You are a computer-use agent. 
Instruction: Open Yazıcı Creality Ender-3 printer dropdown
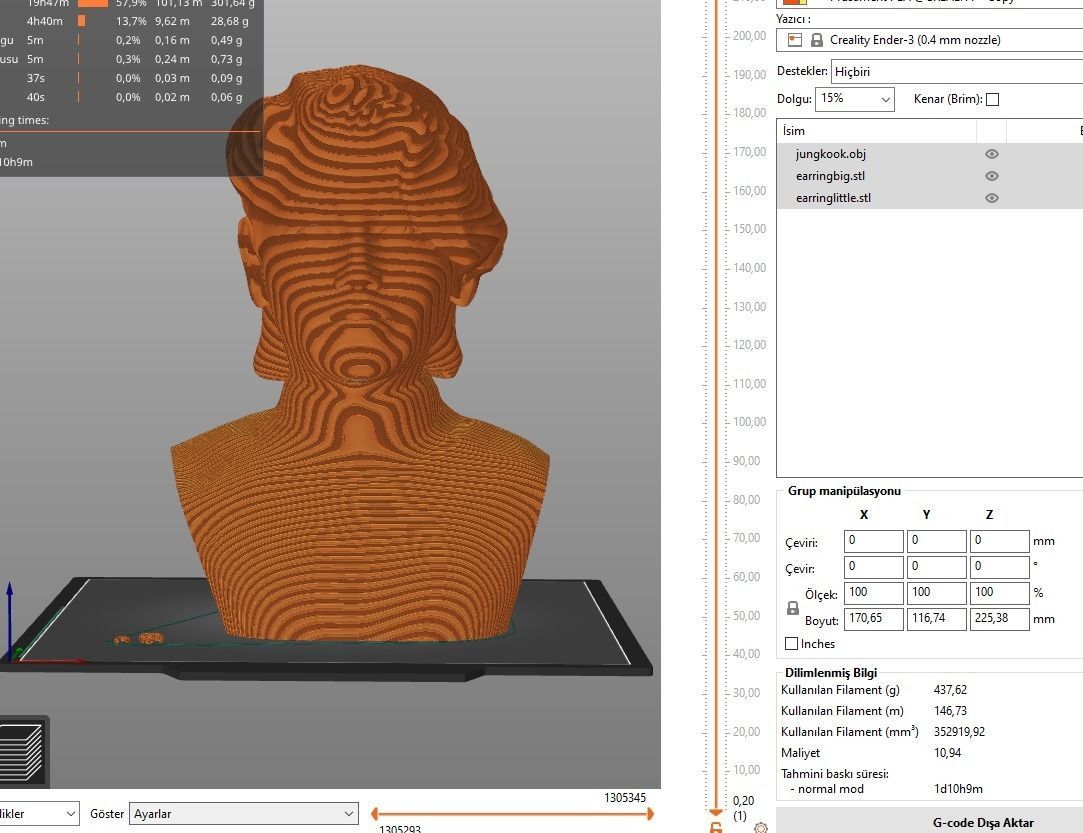(x=930, y=40)
